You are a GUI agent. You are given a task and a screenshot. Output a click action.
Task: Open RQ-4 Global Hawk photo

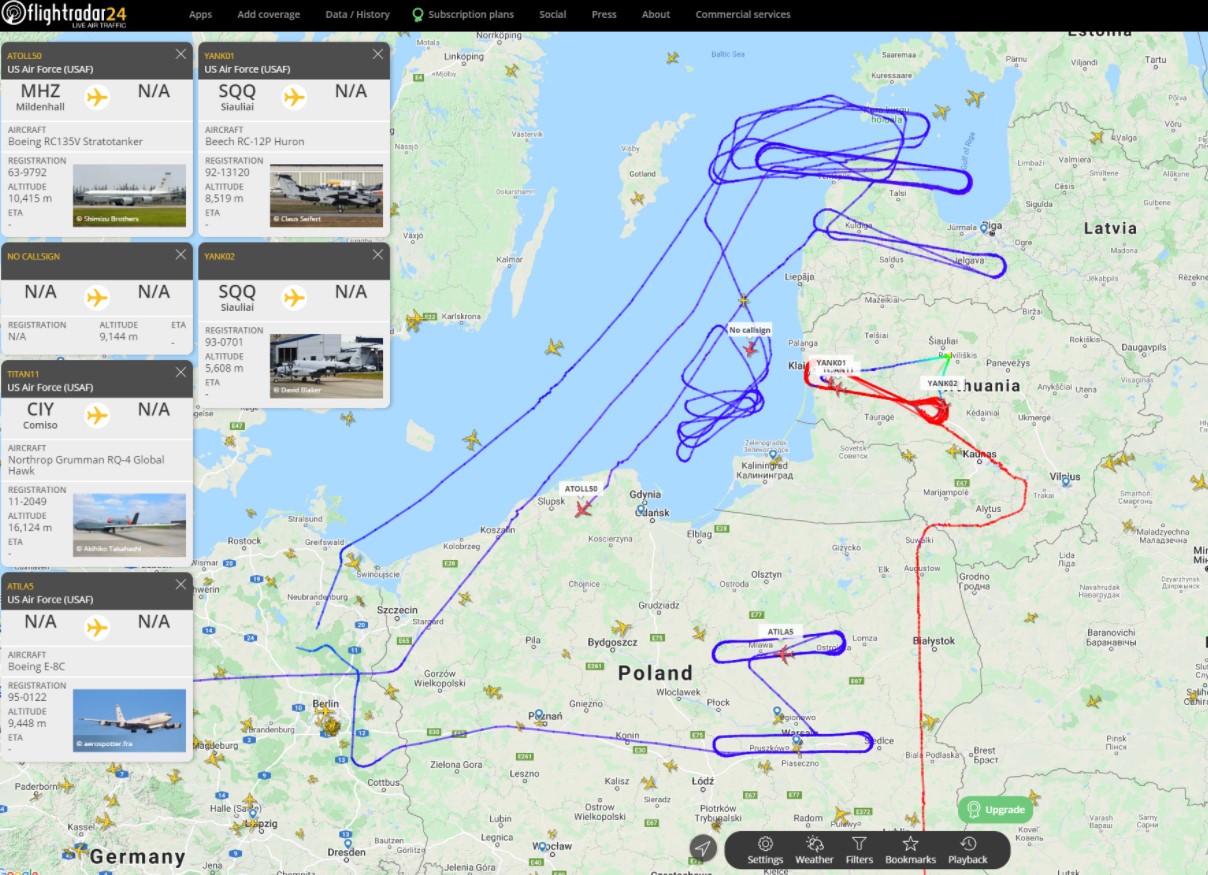tap(129, 525)
